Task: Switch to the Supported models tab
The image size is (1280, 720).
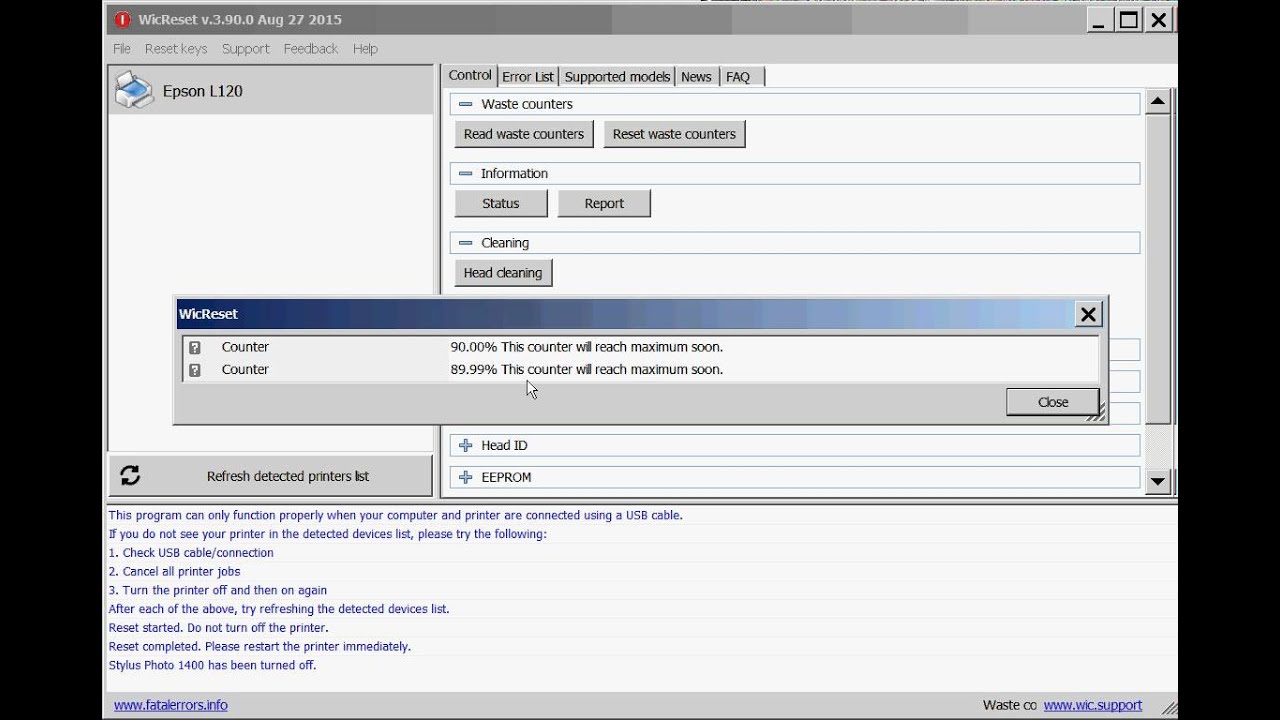Action: point(617,77)
